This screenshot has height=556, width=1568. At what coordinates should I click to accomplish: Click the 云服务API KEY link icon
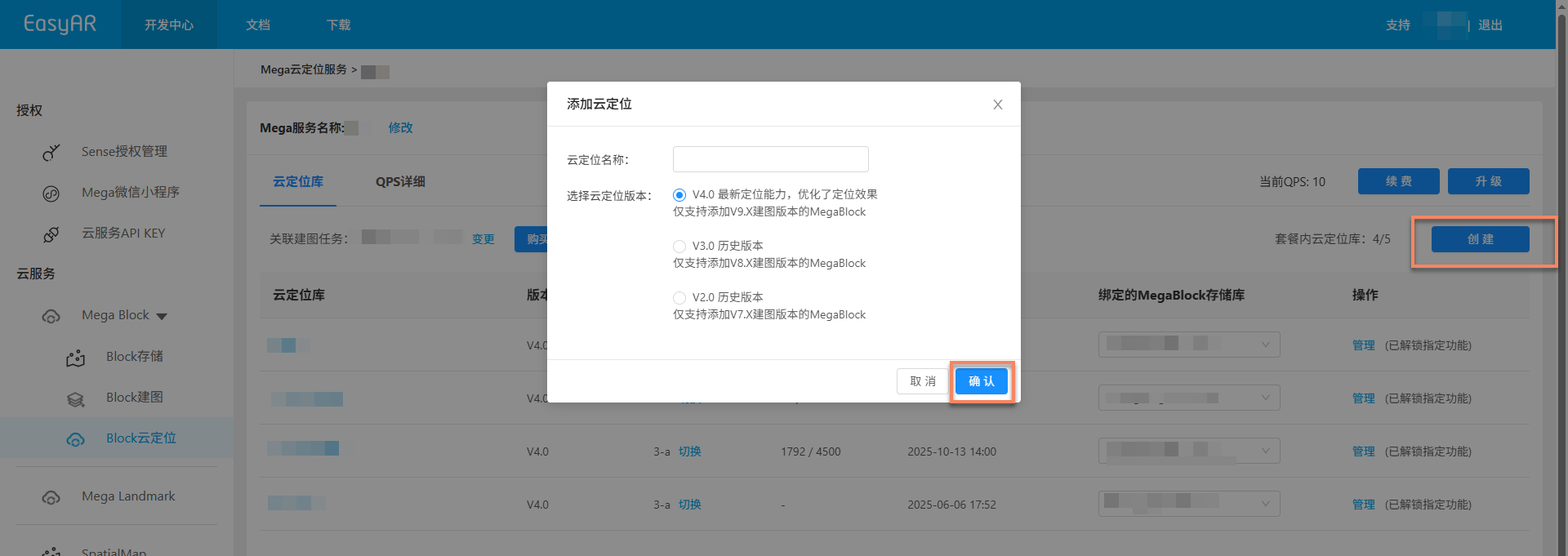coord(51,234)
